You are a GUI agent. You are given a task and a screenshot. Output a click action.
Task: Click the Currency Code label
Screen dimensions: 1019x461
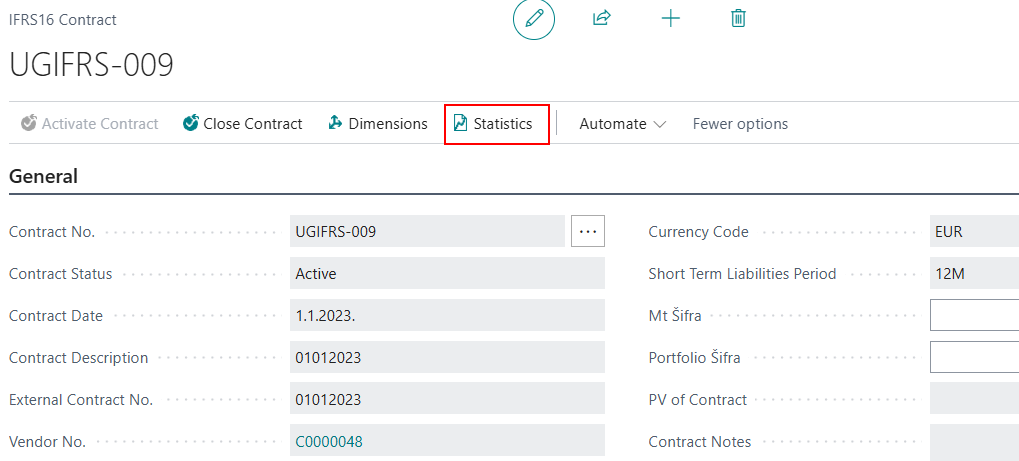699,231
